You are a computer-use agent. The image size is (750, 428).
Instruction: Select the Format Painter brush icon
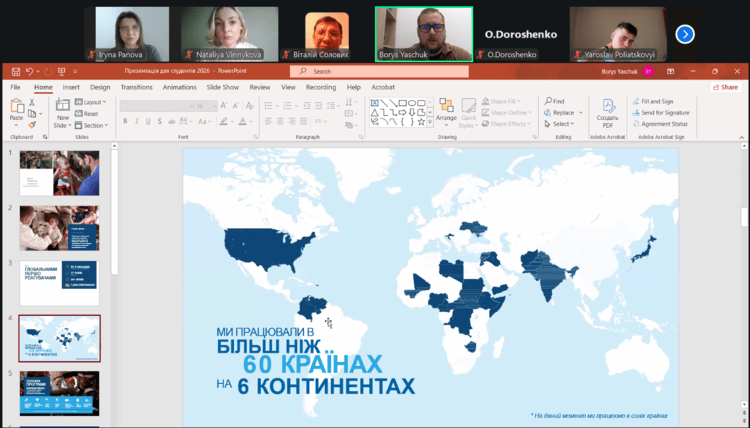(33, 124)
